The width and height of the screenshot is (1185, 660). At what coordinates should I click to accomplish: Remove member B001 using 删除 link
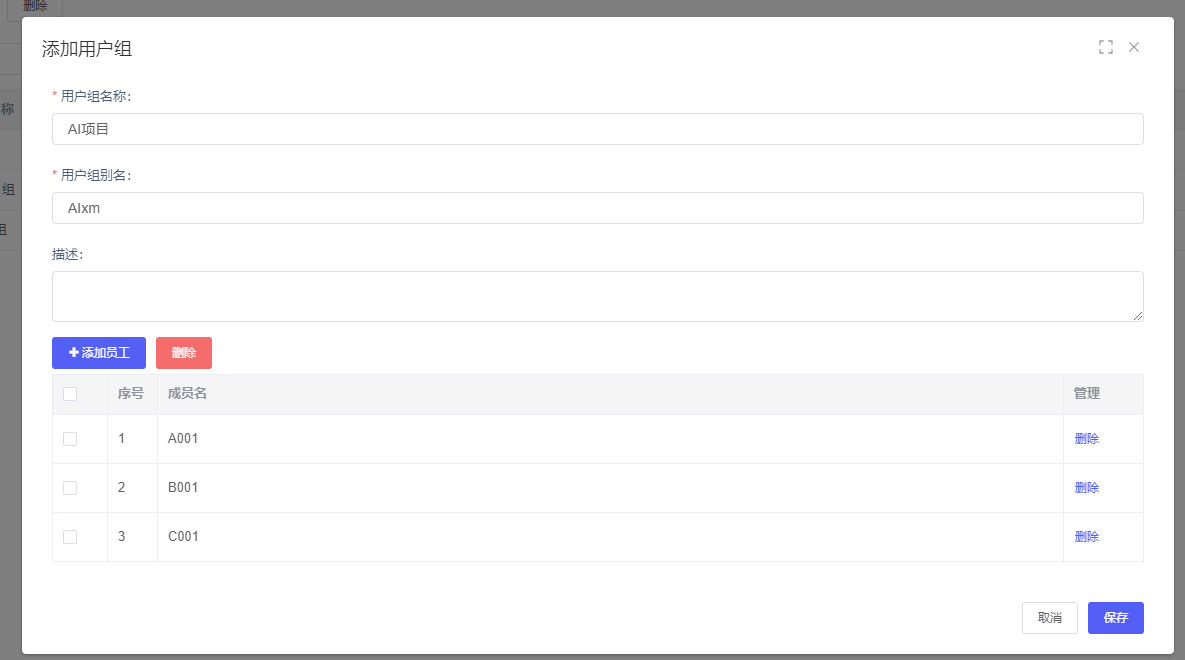(1086, 488)
